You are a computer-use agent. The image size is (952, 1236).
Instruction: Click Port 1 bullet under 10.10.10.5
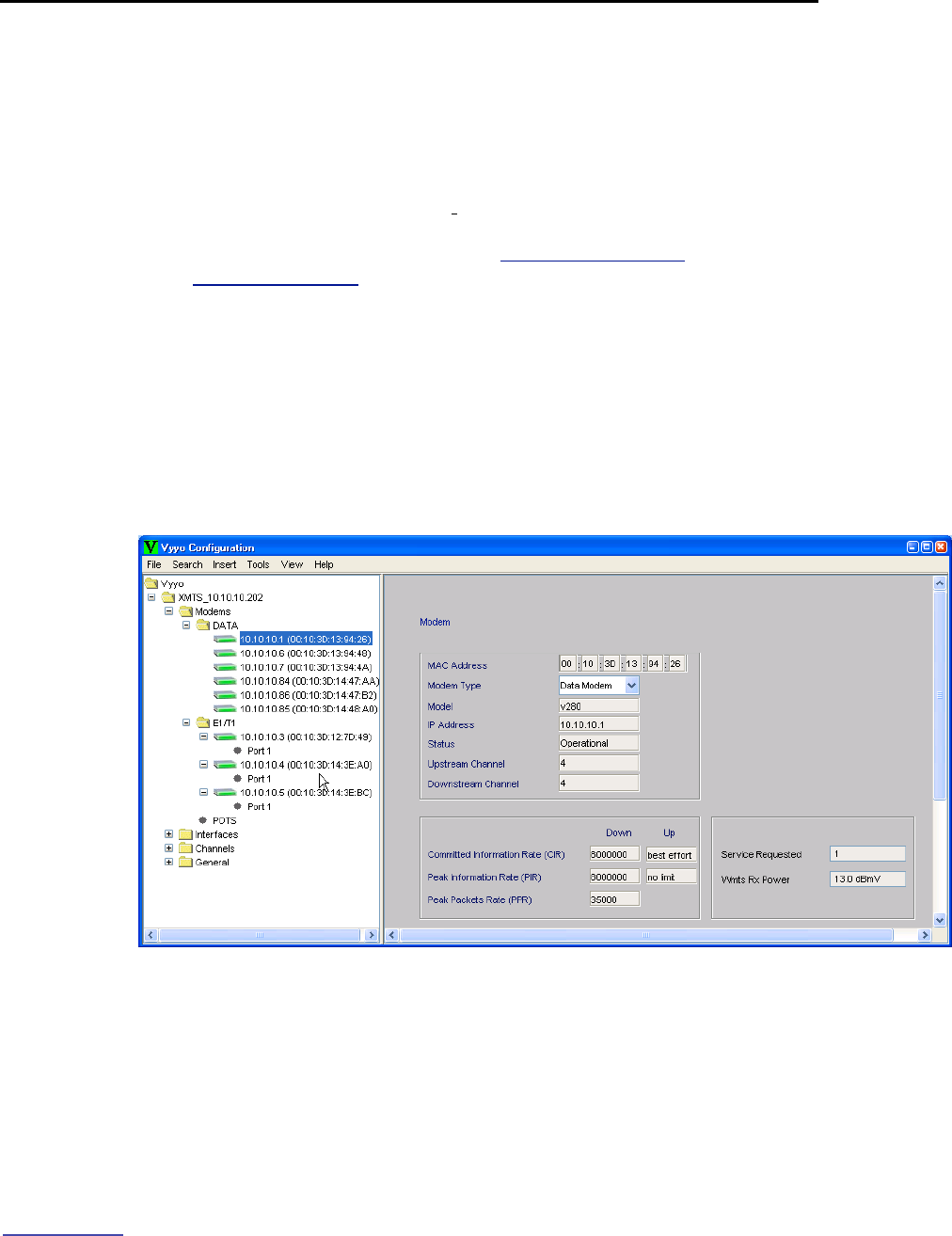pos(238,806)
